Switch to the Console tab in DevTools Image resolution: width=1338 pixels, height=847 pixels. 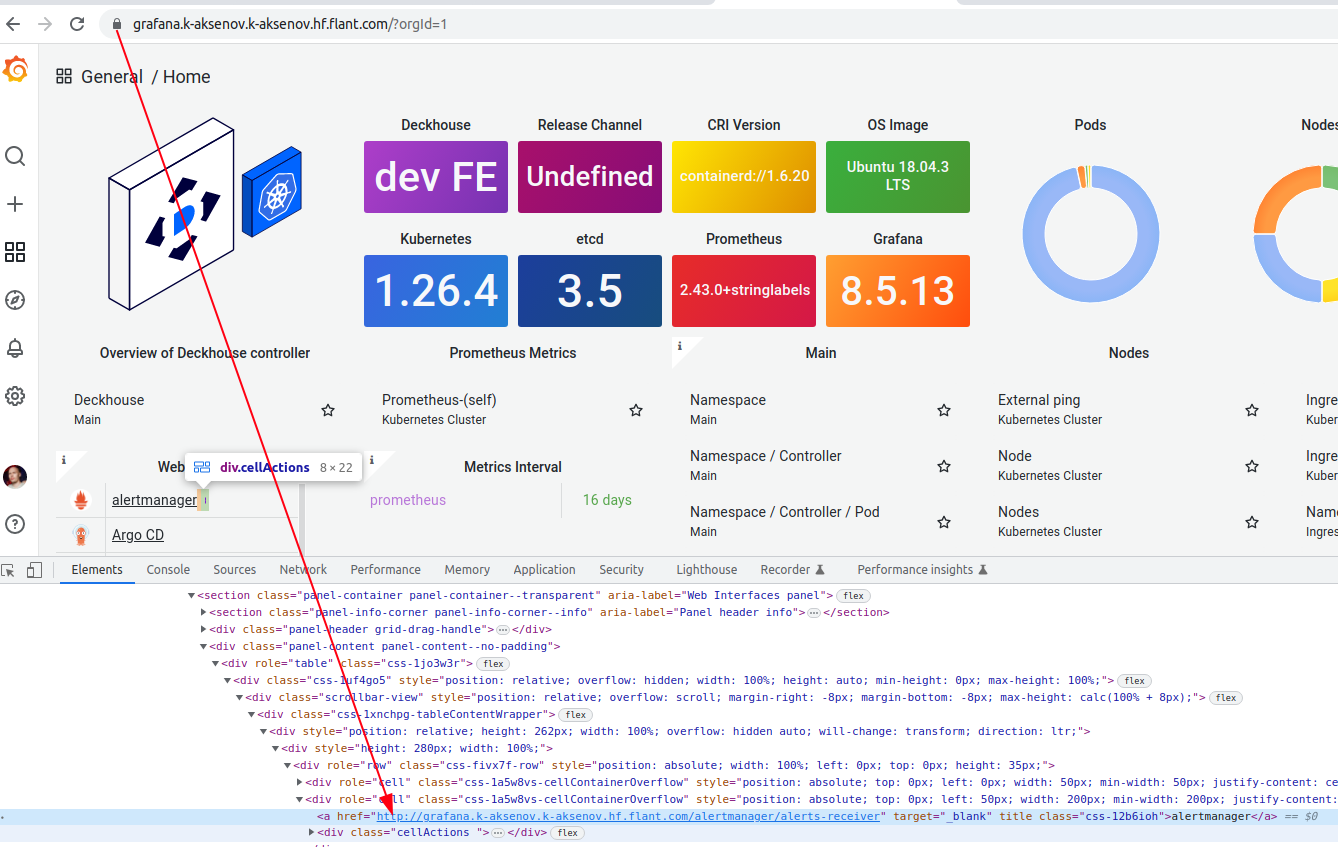pyautogui.click(x=167, y=569)
